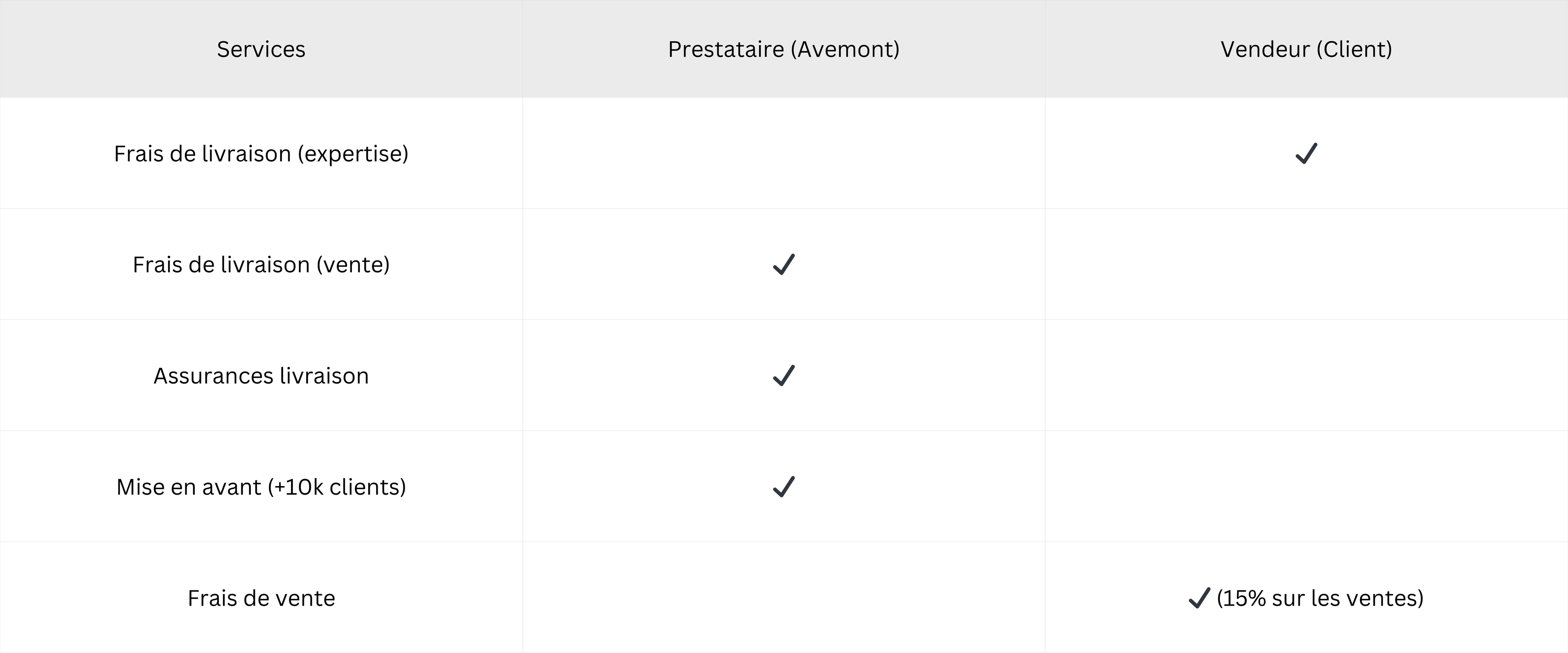Click the Prestataire checkmark for Frais de livraison (vente)

(784, 264)
